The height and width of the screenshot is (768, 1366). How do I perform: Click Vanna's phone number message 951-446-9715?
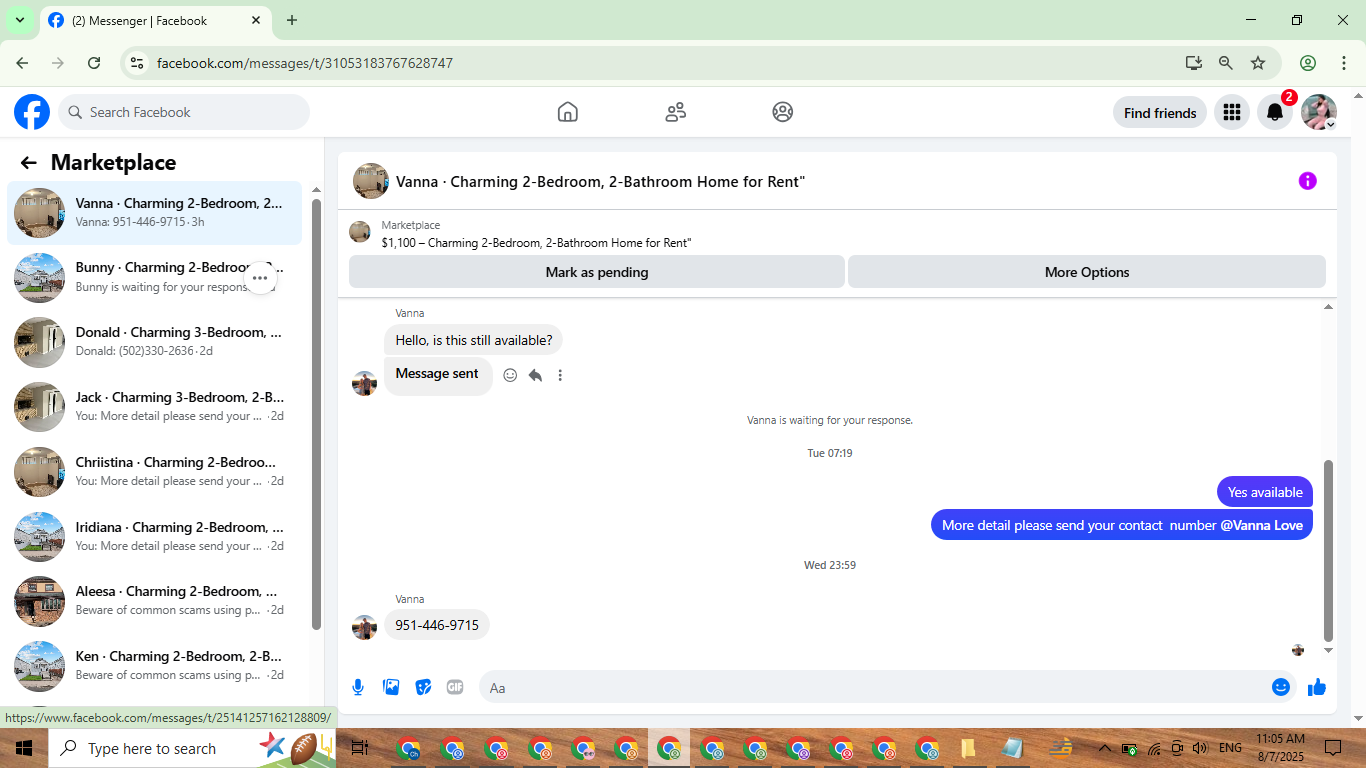coord(437,625)
